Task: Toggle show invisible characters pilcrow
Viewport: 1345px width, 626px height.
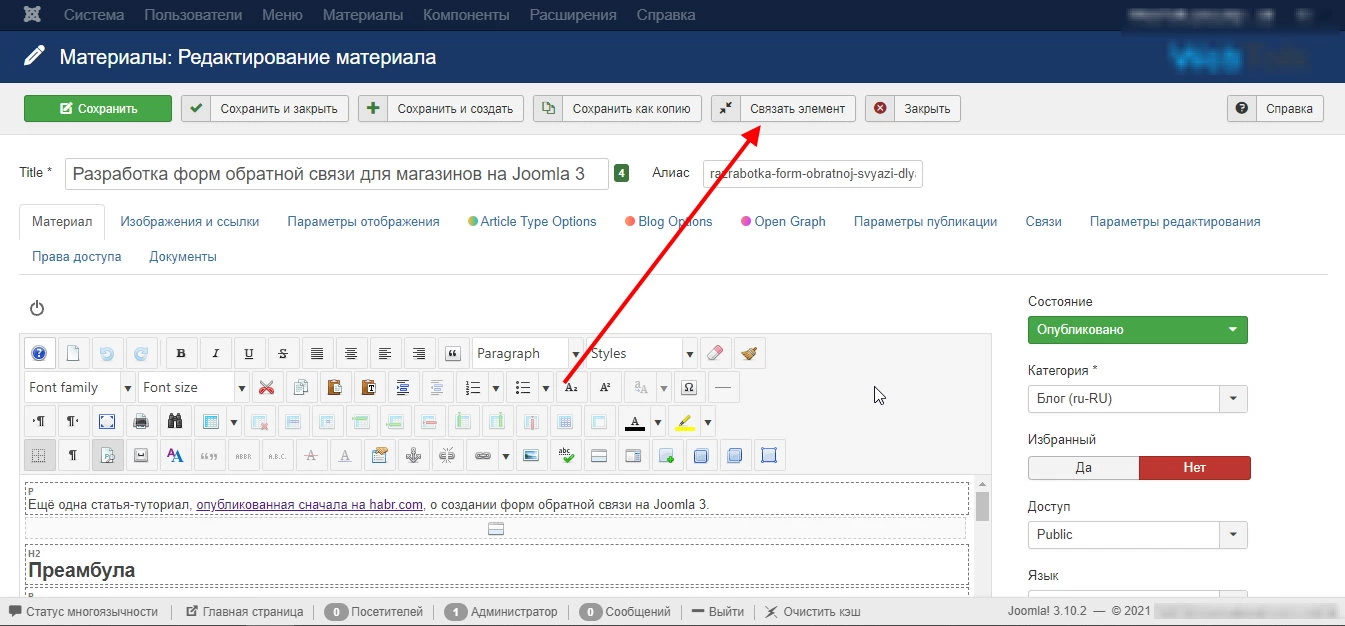Action: 72,455
